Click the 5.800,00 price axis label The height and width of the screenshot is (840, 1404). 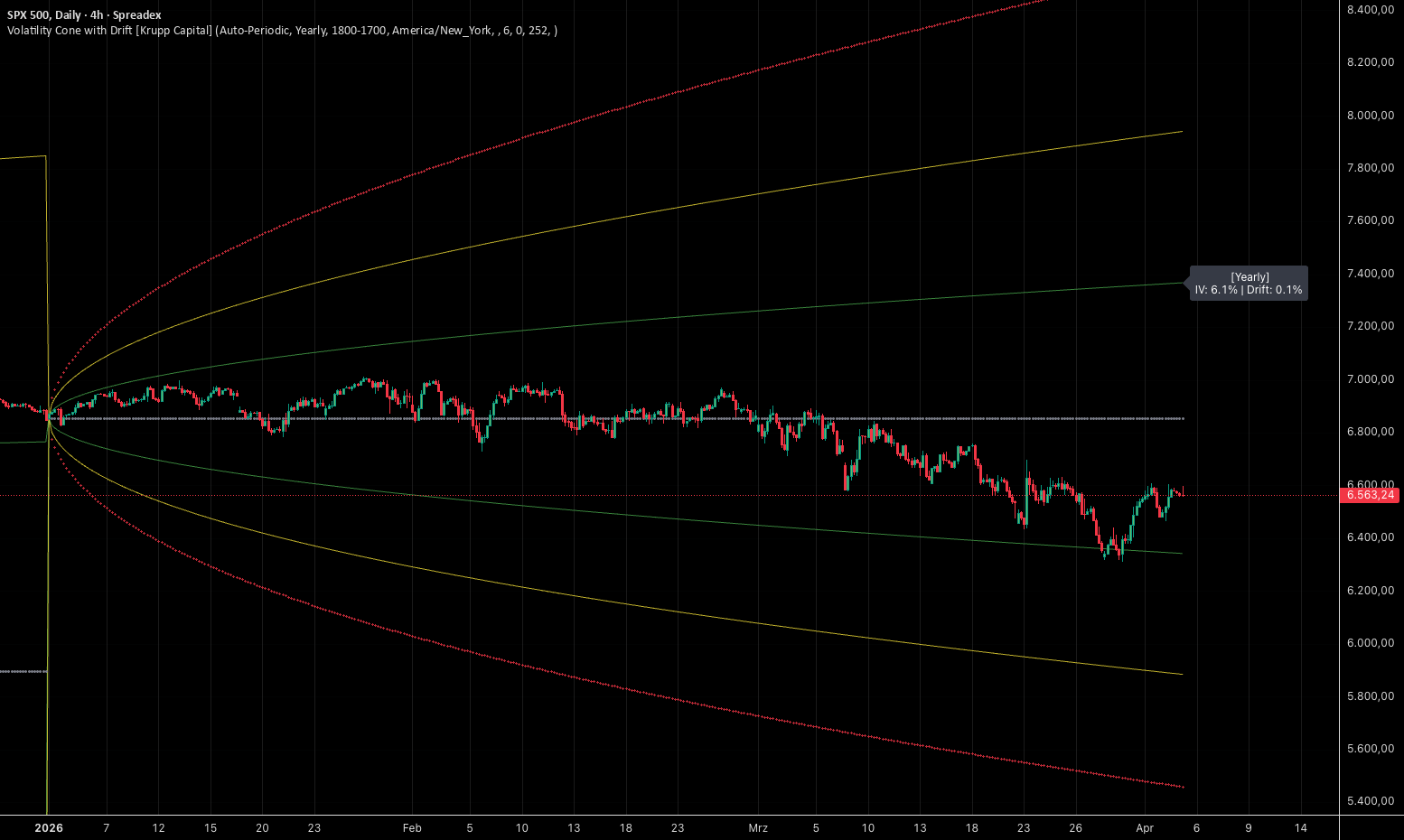click(x=1371, y=696)
